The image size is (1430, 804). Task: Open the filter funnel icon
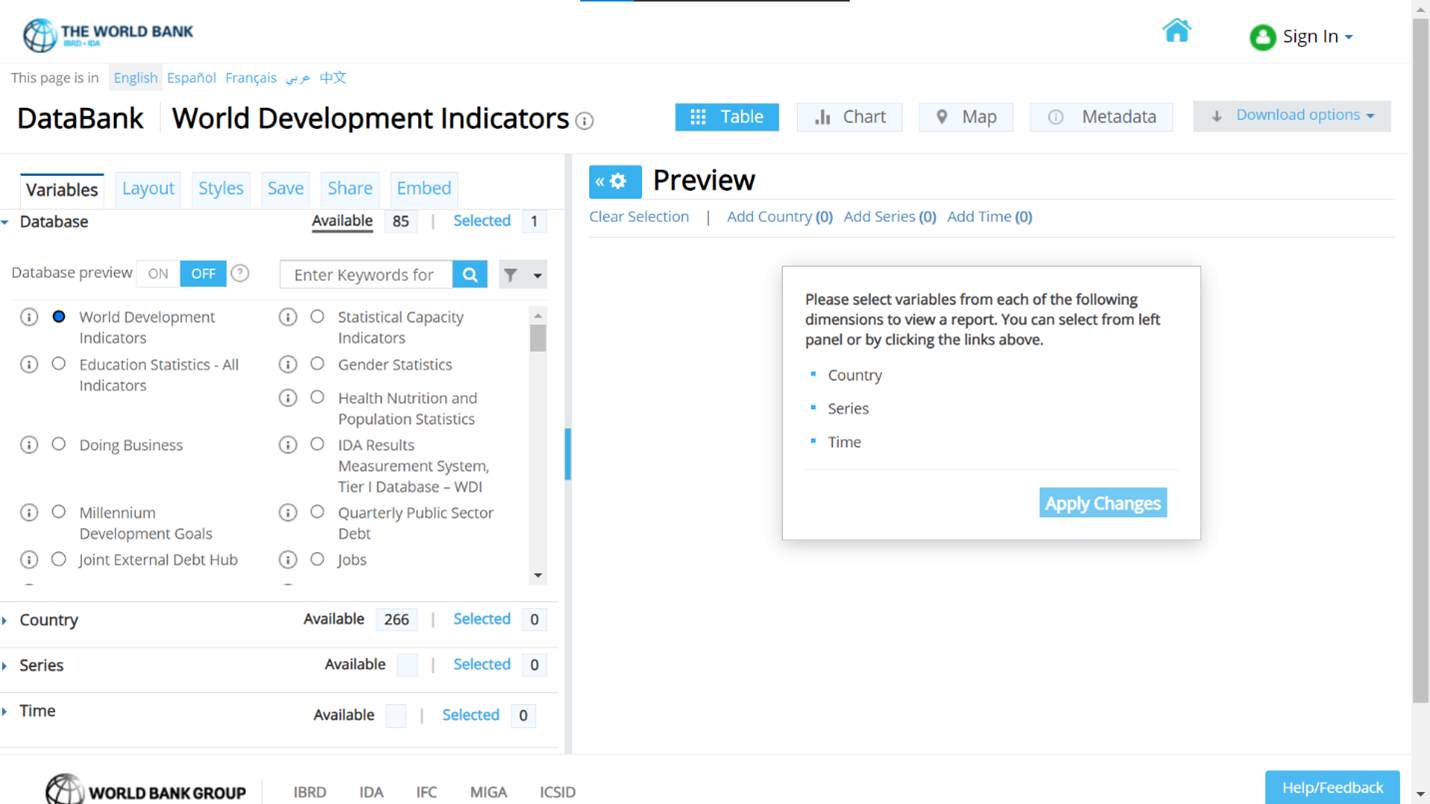coord(511,275)
